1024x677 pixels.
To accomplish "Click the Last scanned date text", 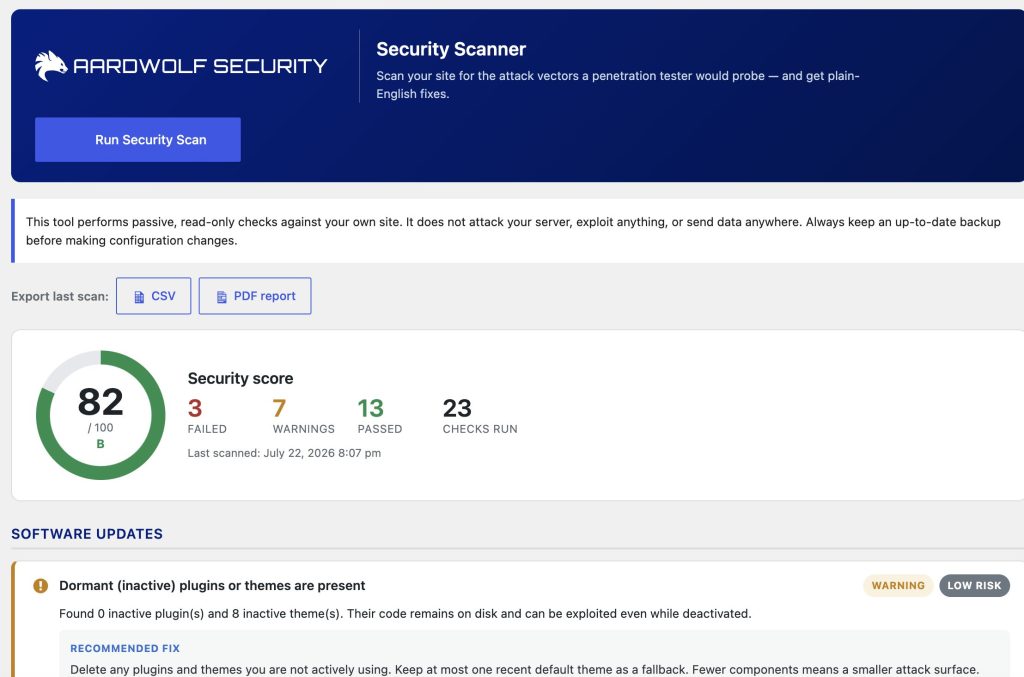I will [284, 453].
